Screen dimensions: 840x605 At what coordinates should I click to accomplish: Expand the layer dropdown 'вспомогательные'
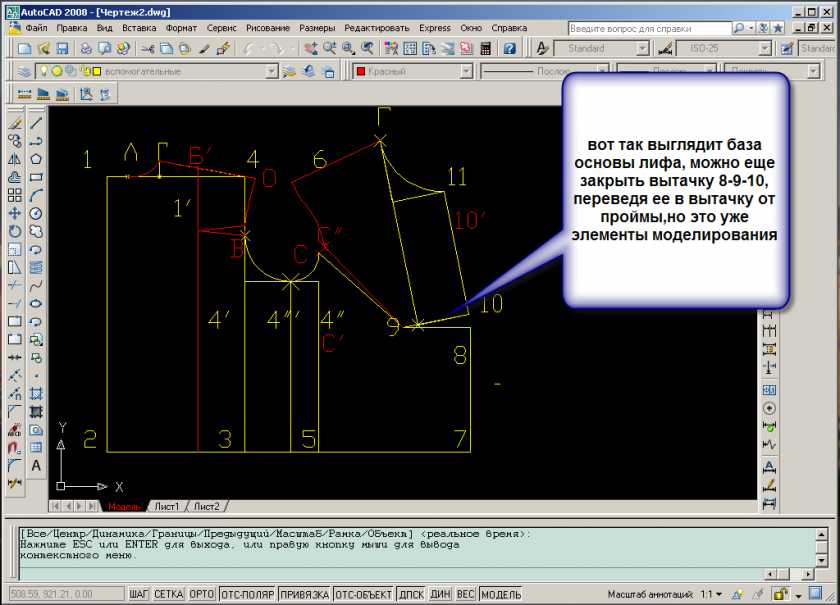coord(270,71)
